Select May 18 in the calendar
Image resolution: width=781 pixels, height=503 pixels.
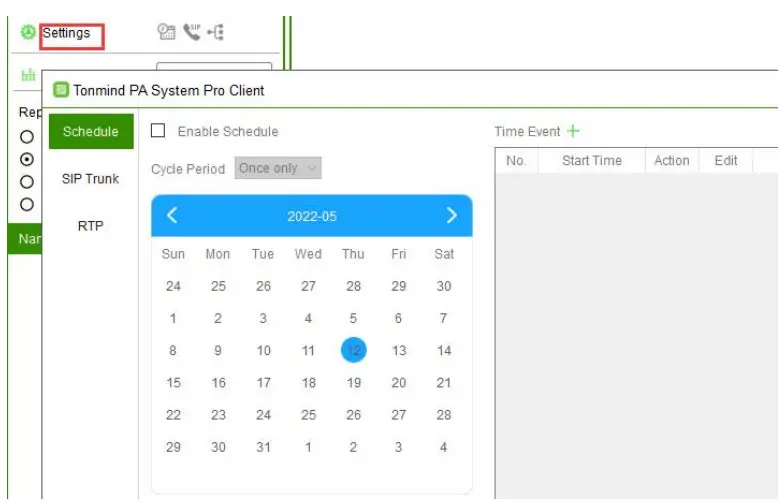tap(308, 382)
